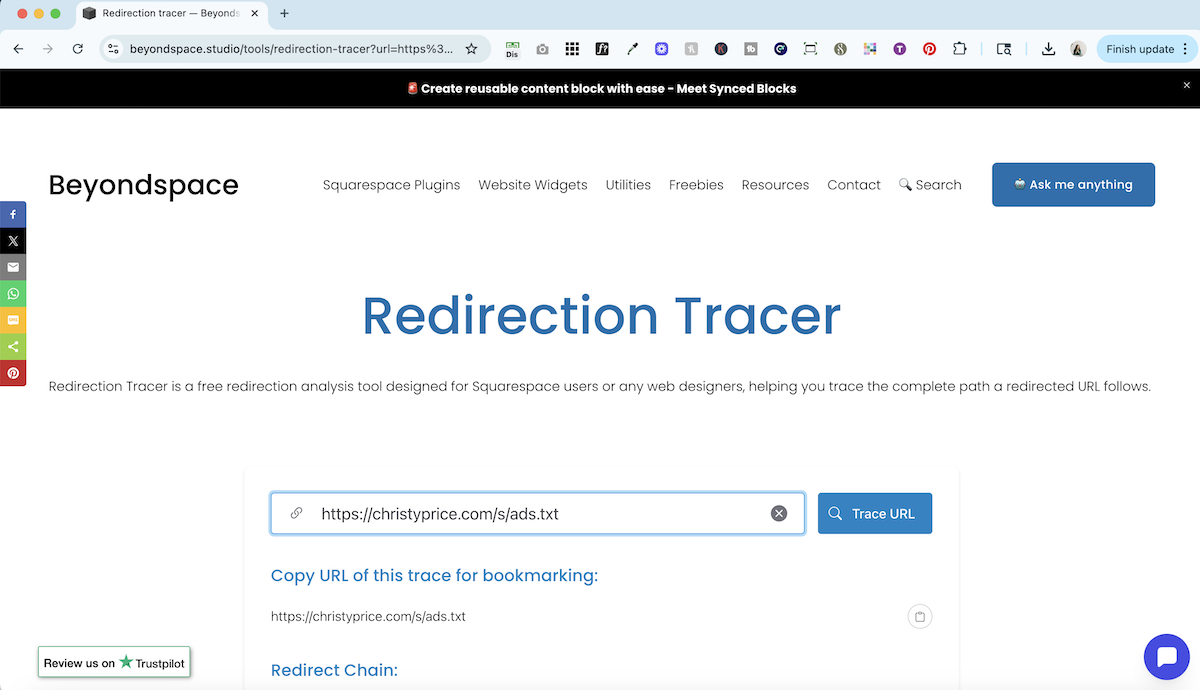Open the 'Dis' extension in the toolbar
1200x690 pixels.
tap(512, 48)
